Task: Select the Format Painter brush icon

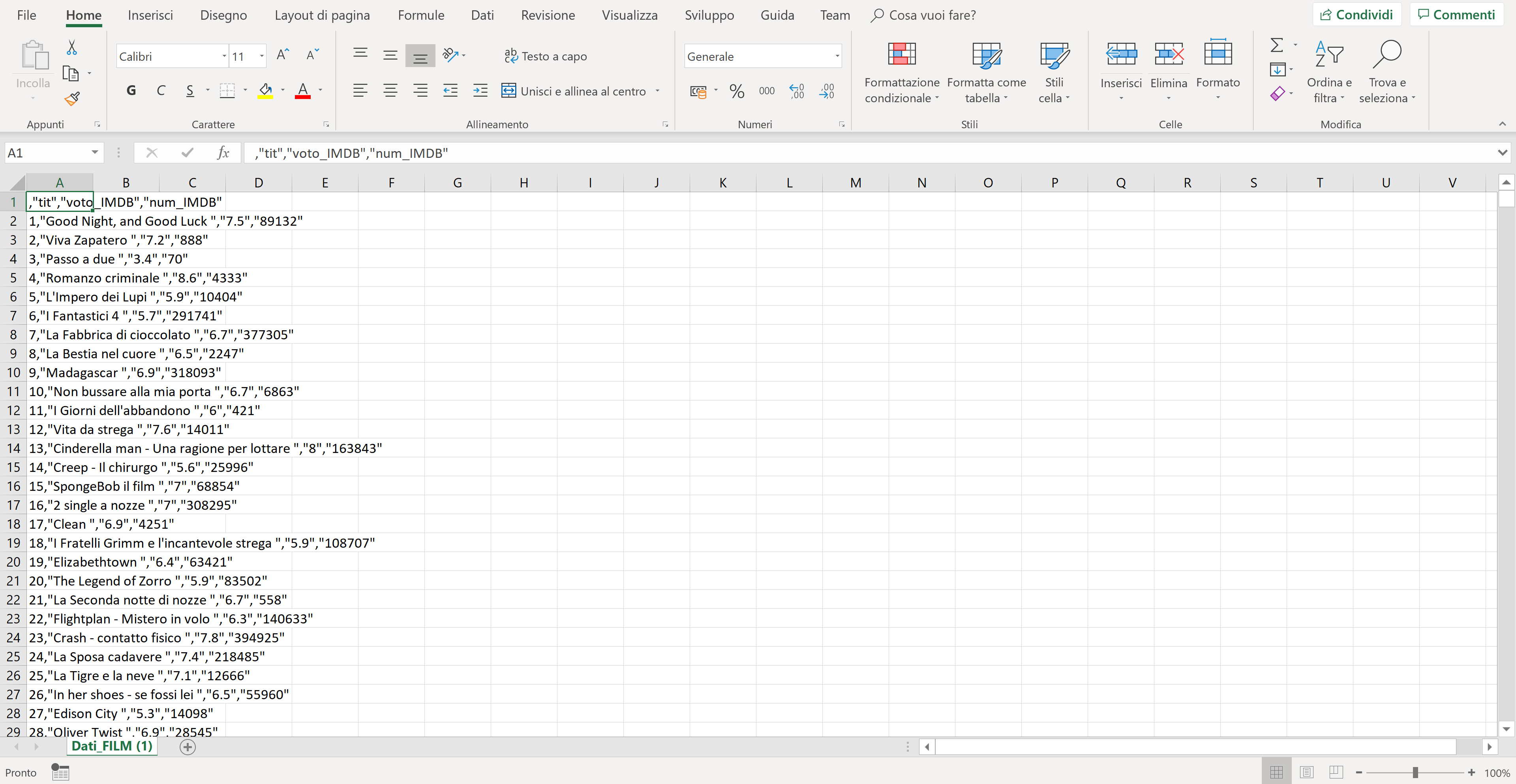Action: [72, 99]
